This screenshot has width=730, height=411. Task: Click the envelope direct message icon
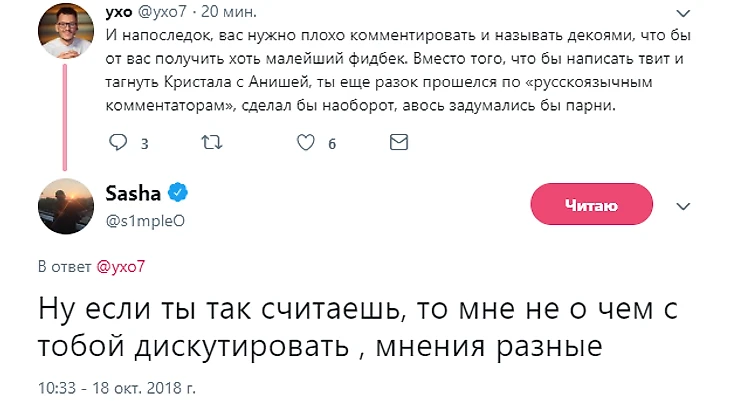(400, 143)
